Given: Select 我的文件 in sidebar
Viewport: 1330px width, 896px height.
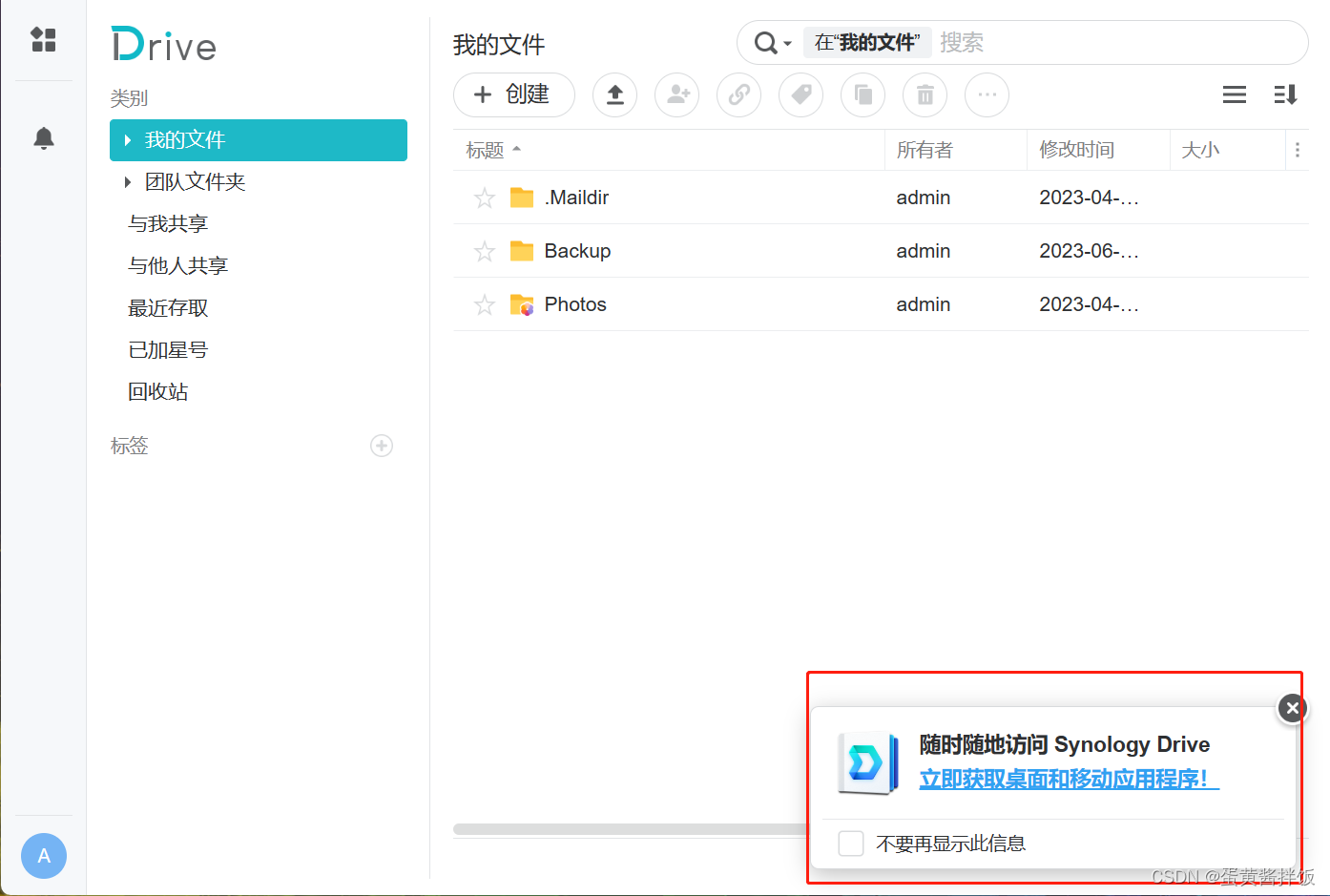Looking at the screenshot, I should [259, 140].
